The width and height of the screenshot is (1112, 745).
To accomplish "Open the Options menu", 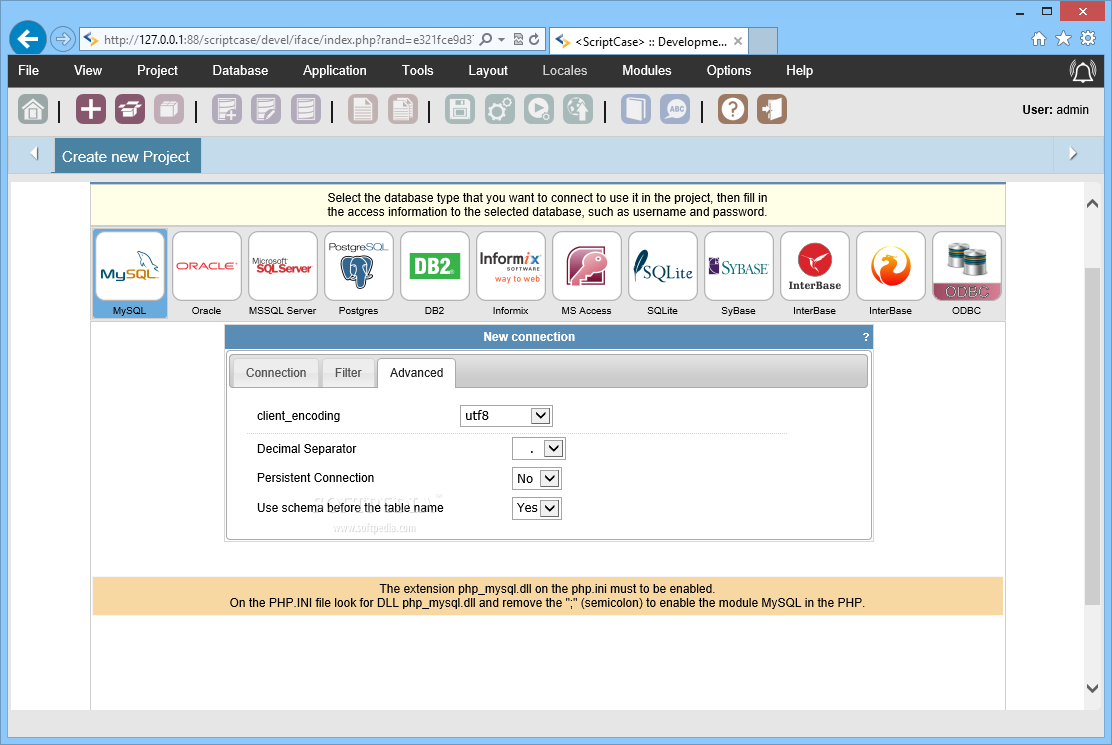I will tap(728, 71).
